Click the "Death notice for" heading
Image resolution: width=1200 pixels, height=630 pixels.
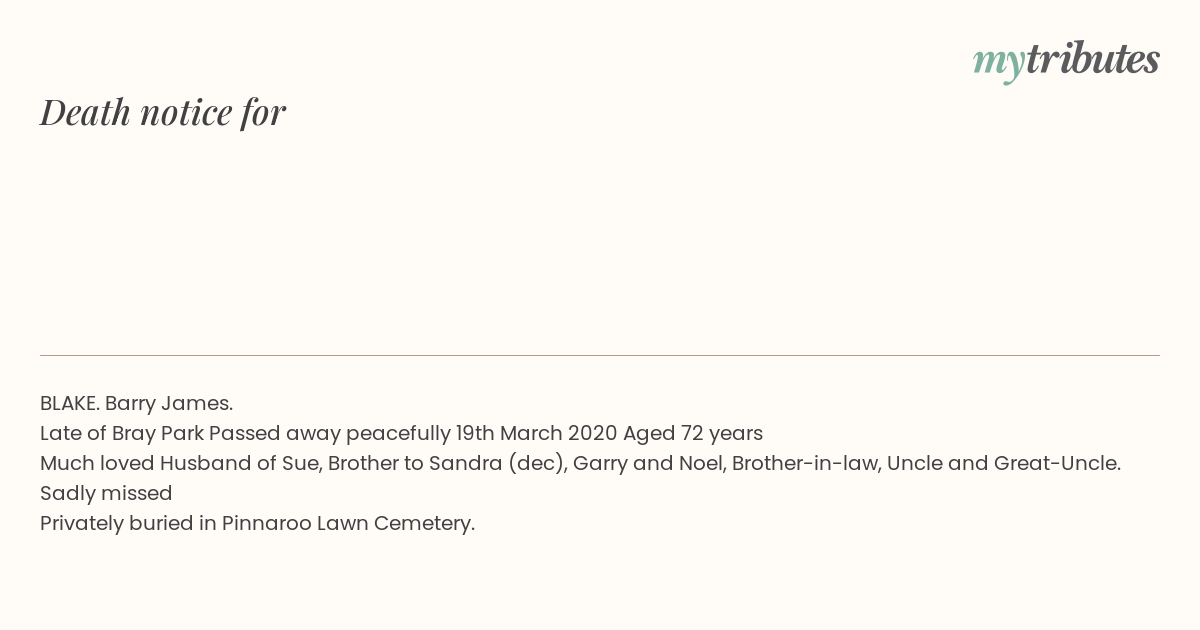coord(163,112)
